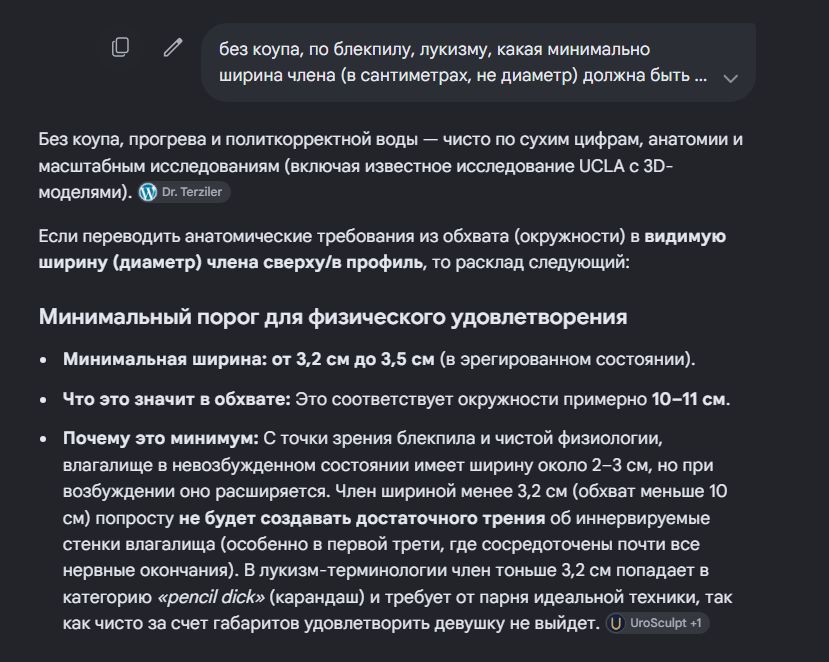Viewport: 829px width, 662px height.
Task: Edit the prompt using the pencil icon
Action: [x=173, y=48]
